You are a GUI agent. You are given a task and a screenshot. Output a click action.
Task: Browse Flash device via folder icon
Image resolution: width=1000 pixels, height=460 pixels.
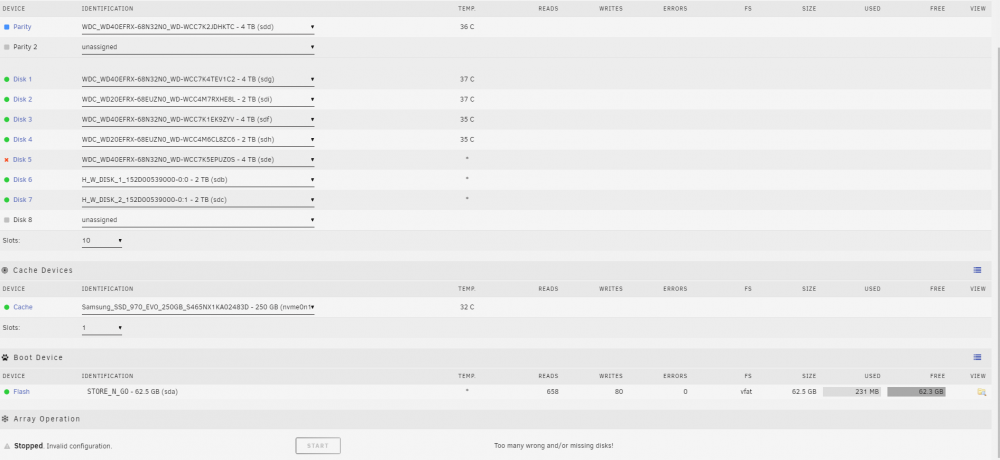click(x=982, y=392)
